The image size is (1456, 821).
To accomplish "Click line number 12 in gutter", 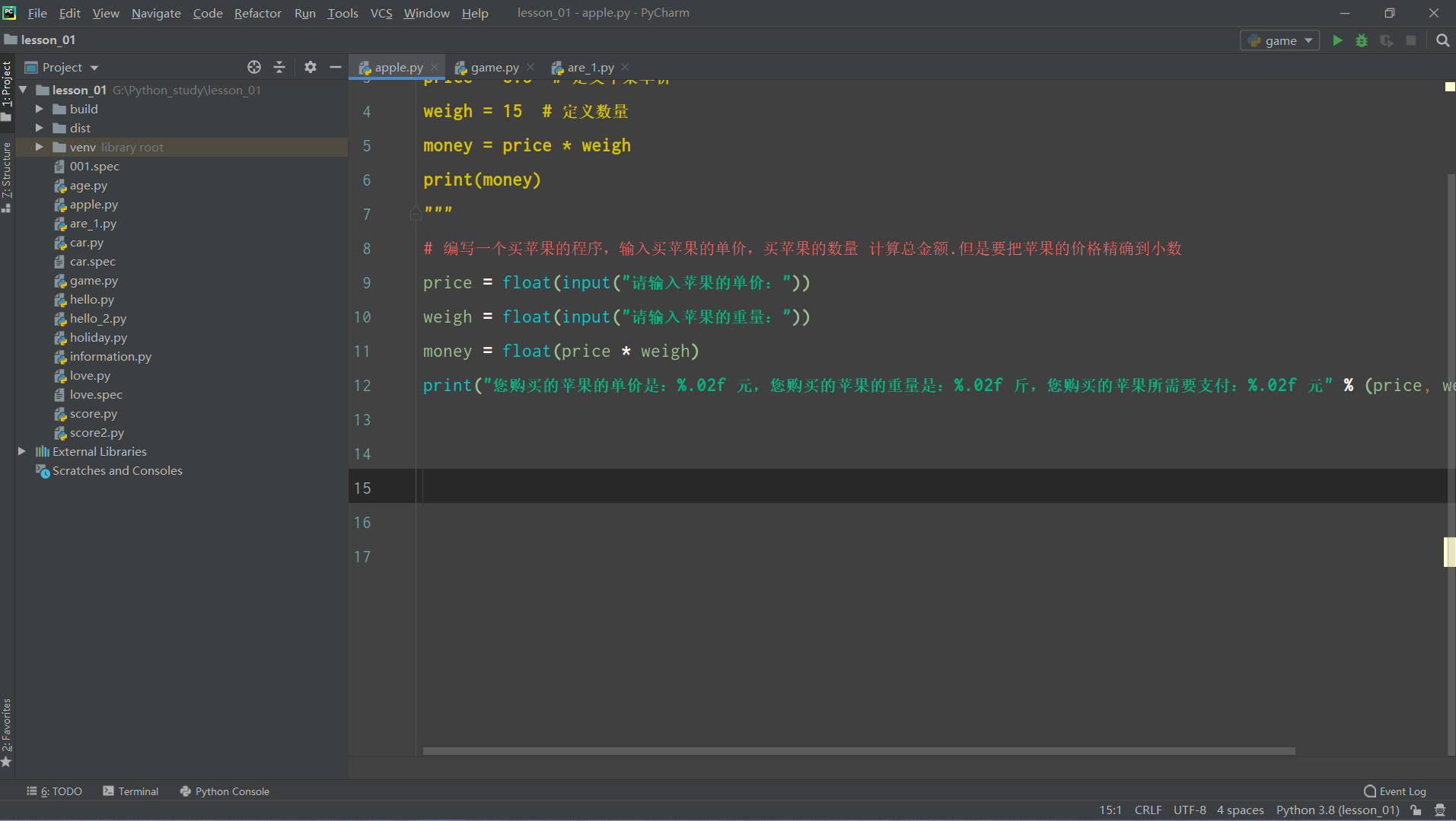I will (362, 386).
